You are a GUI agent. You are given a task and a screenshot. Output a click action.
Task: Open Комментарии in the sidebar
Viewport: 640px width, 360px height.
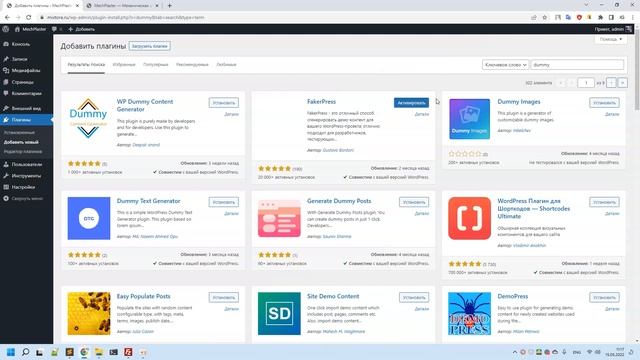[x=26, y=93]
